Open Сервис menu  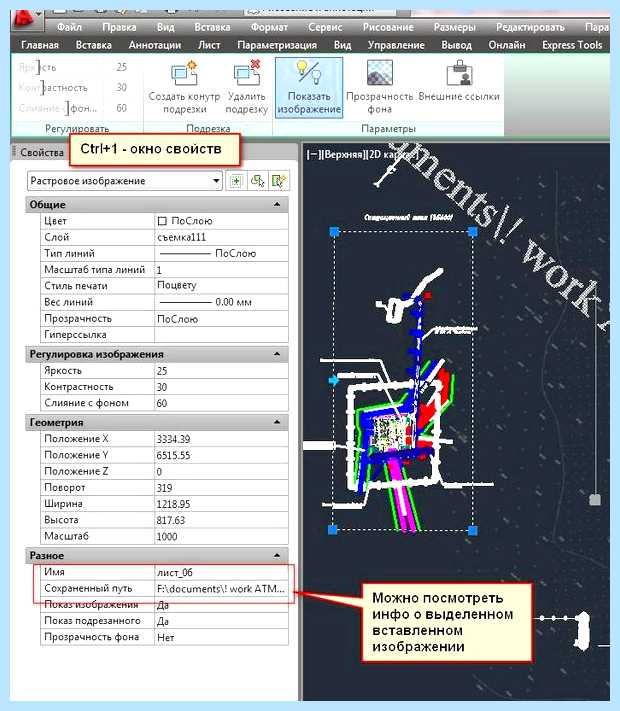[x=325, y=27]
